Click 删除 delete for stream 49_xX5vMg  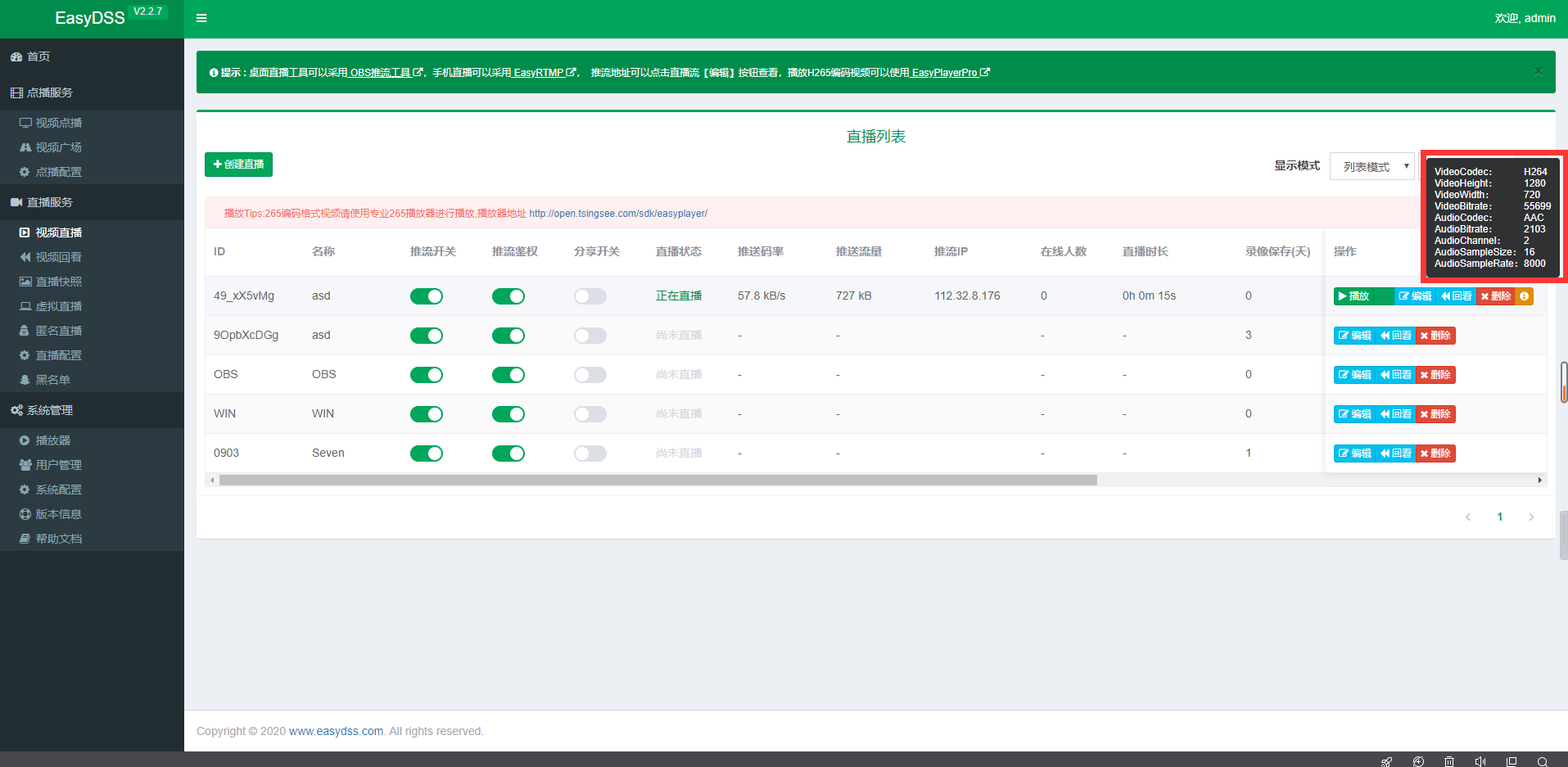(1496, 296)
